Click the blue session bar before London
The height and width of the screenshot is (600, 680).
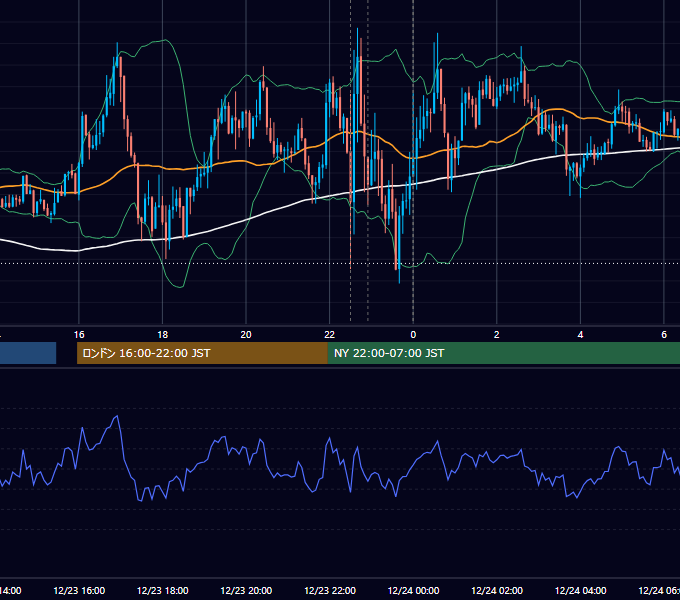pos(28,353)
